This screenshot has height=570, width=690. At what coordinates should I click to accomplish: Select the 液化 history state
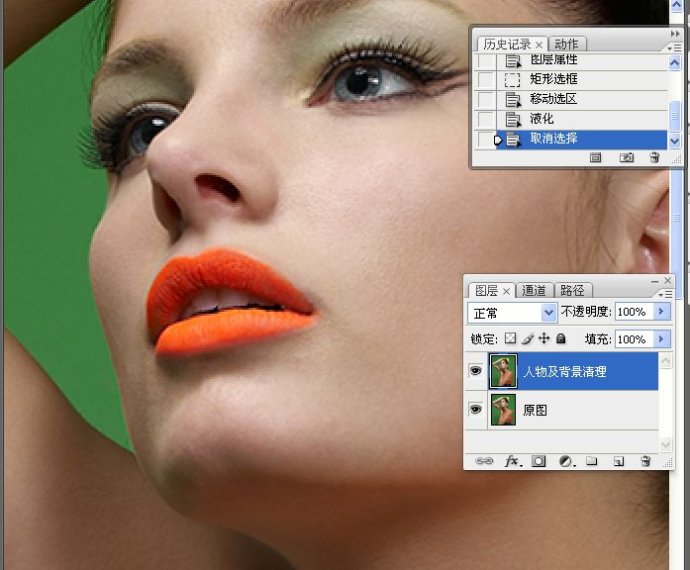542,118
